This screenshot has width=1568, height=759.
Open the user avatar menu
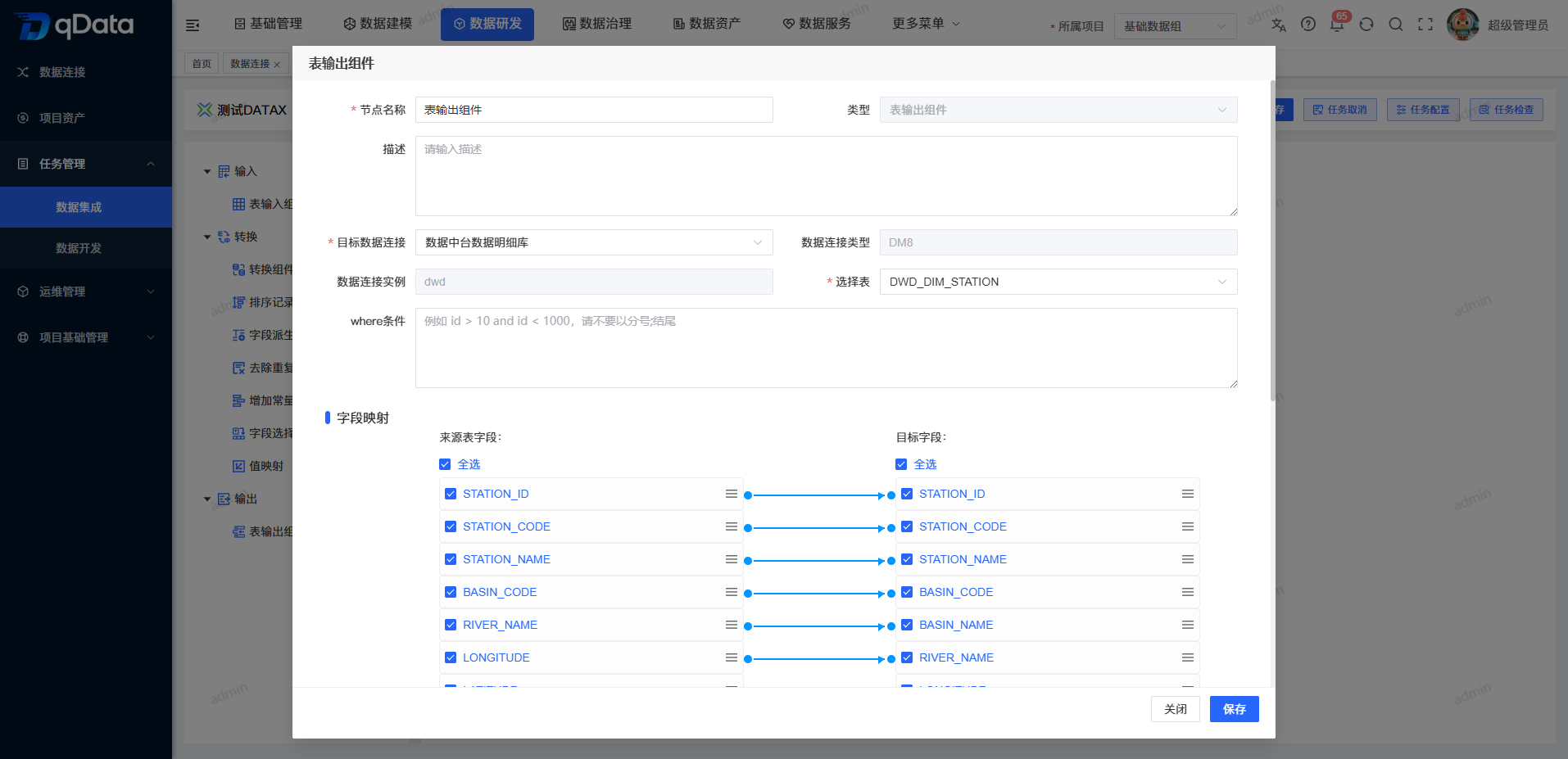(1463, 25)
